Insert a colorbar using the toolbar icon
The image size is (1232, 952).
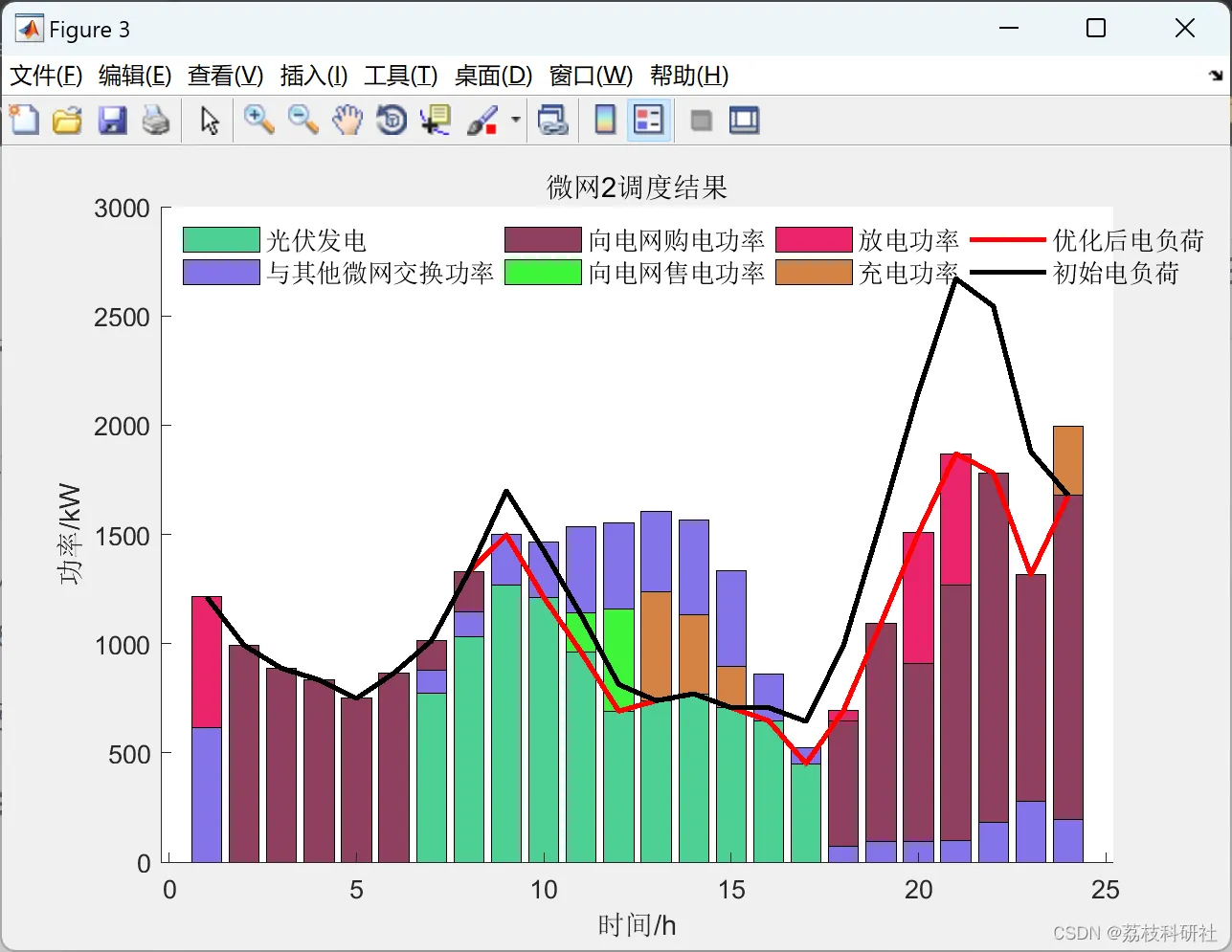[605, 121]
